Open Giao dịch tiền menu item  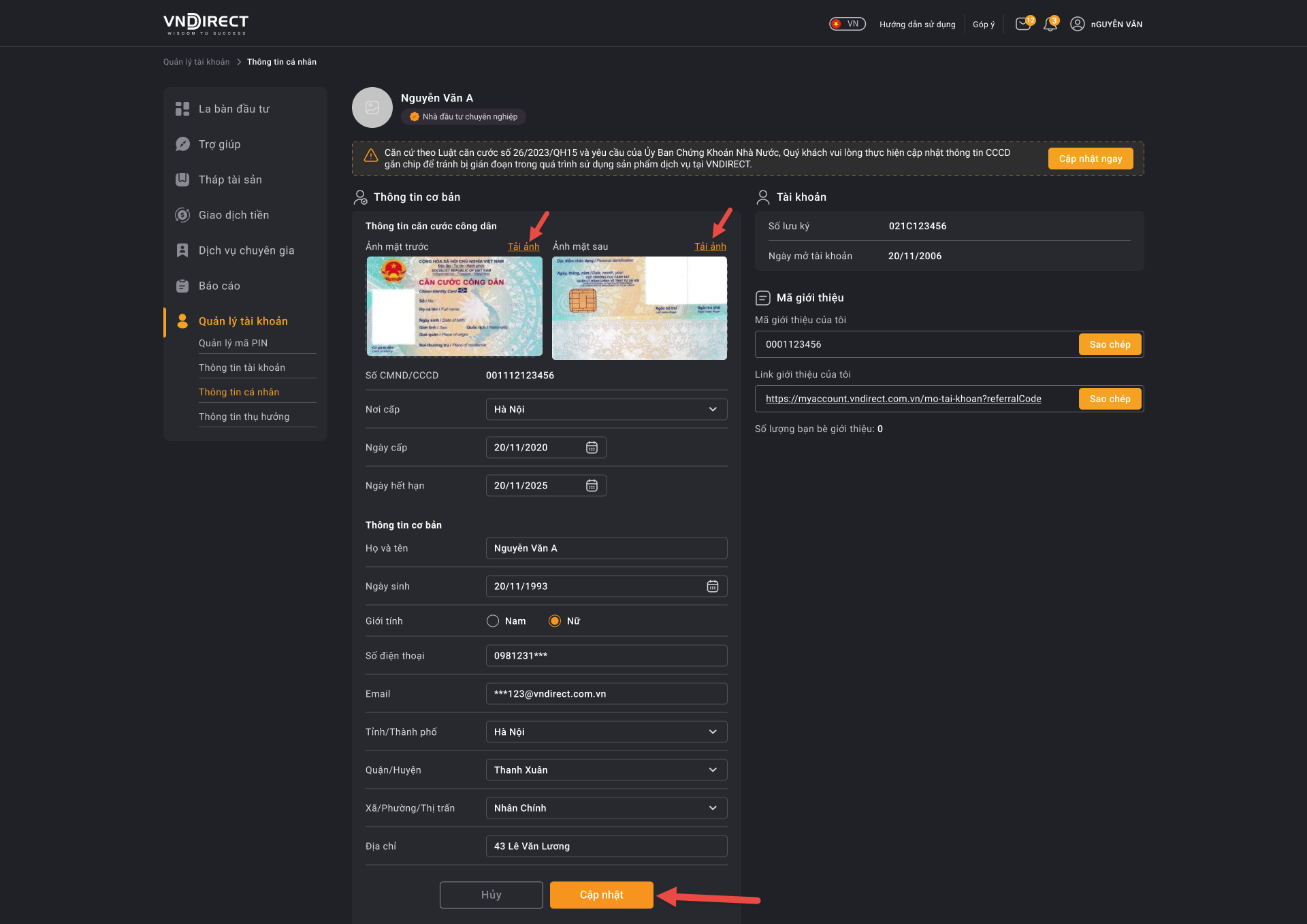tap(233, 215)
